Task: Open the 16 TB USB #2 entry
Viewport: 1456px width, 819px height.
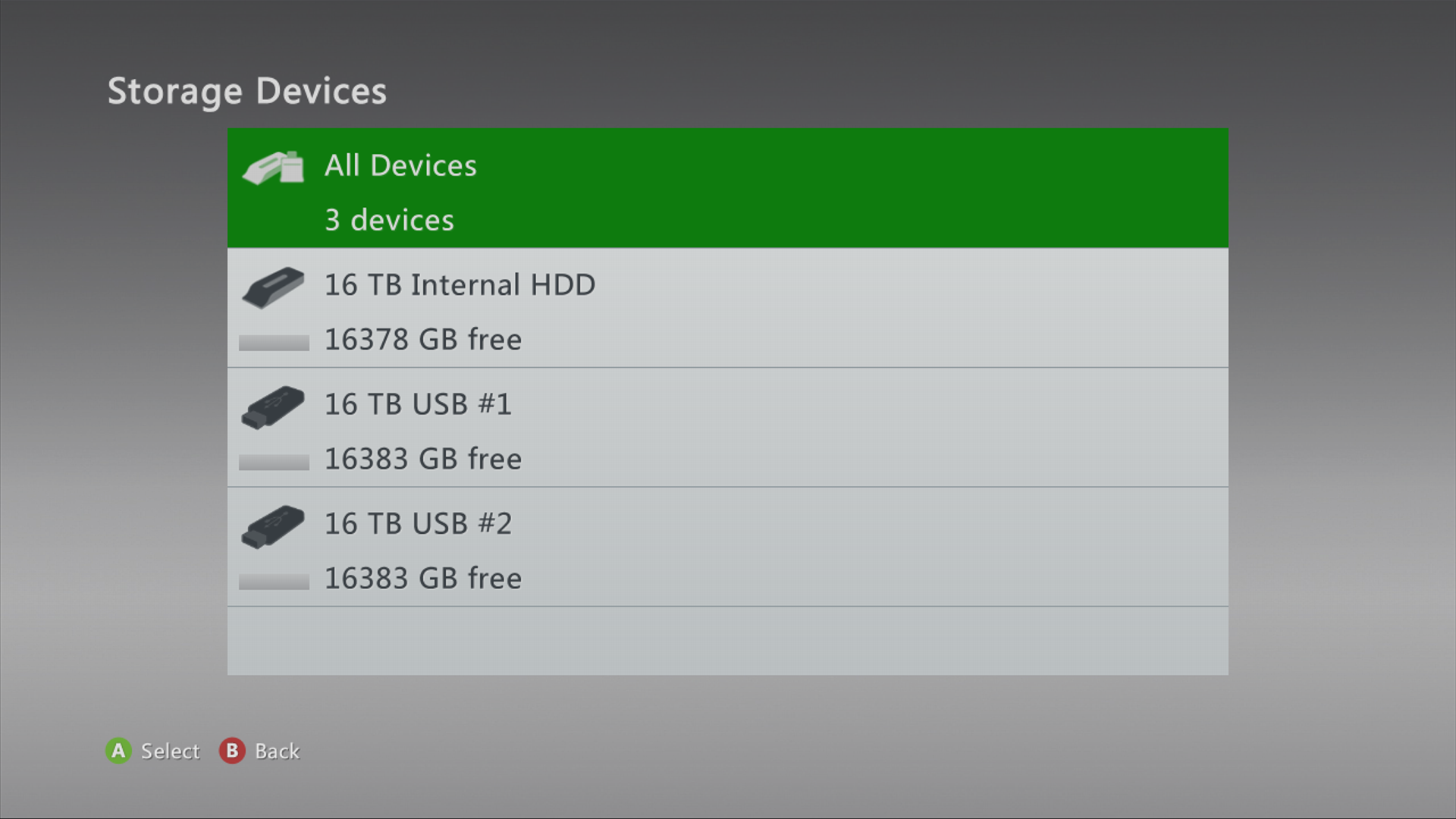Action: pyautogui.click(x=728, y=547)
